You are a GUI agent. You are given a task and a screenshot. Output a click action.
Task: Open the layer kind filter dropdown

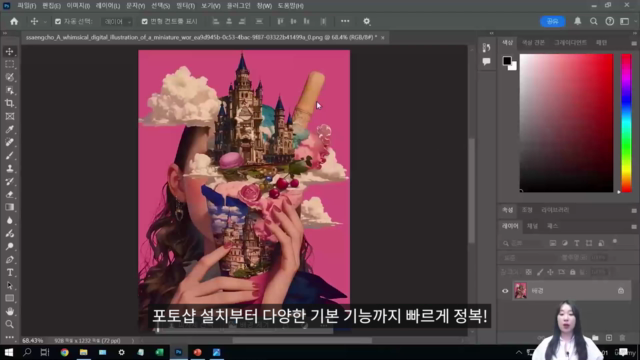click(x=522, y=243)
